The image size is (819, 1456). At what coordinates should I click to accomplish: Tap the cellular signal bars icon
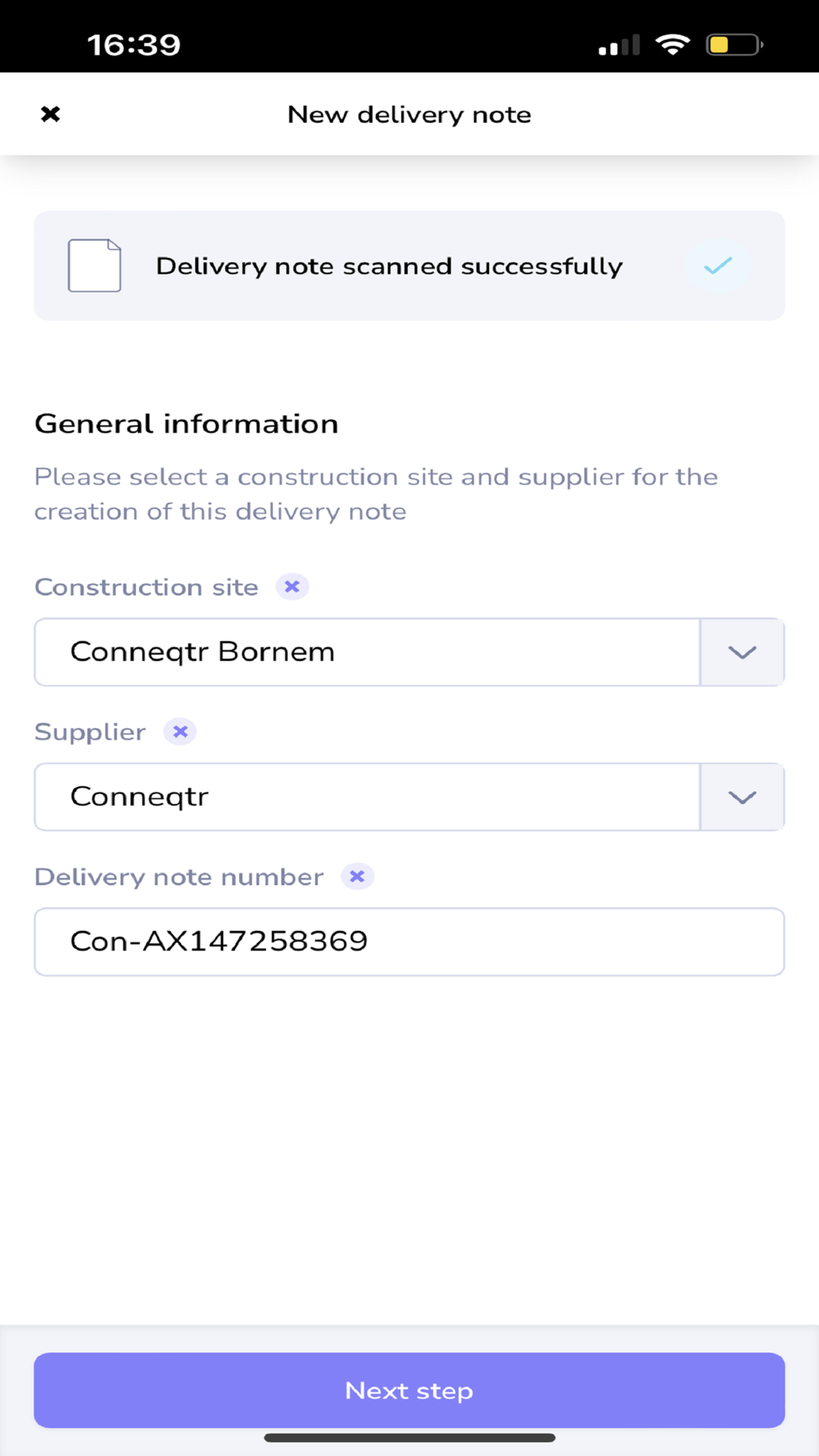tap(619, 45)
